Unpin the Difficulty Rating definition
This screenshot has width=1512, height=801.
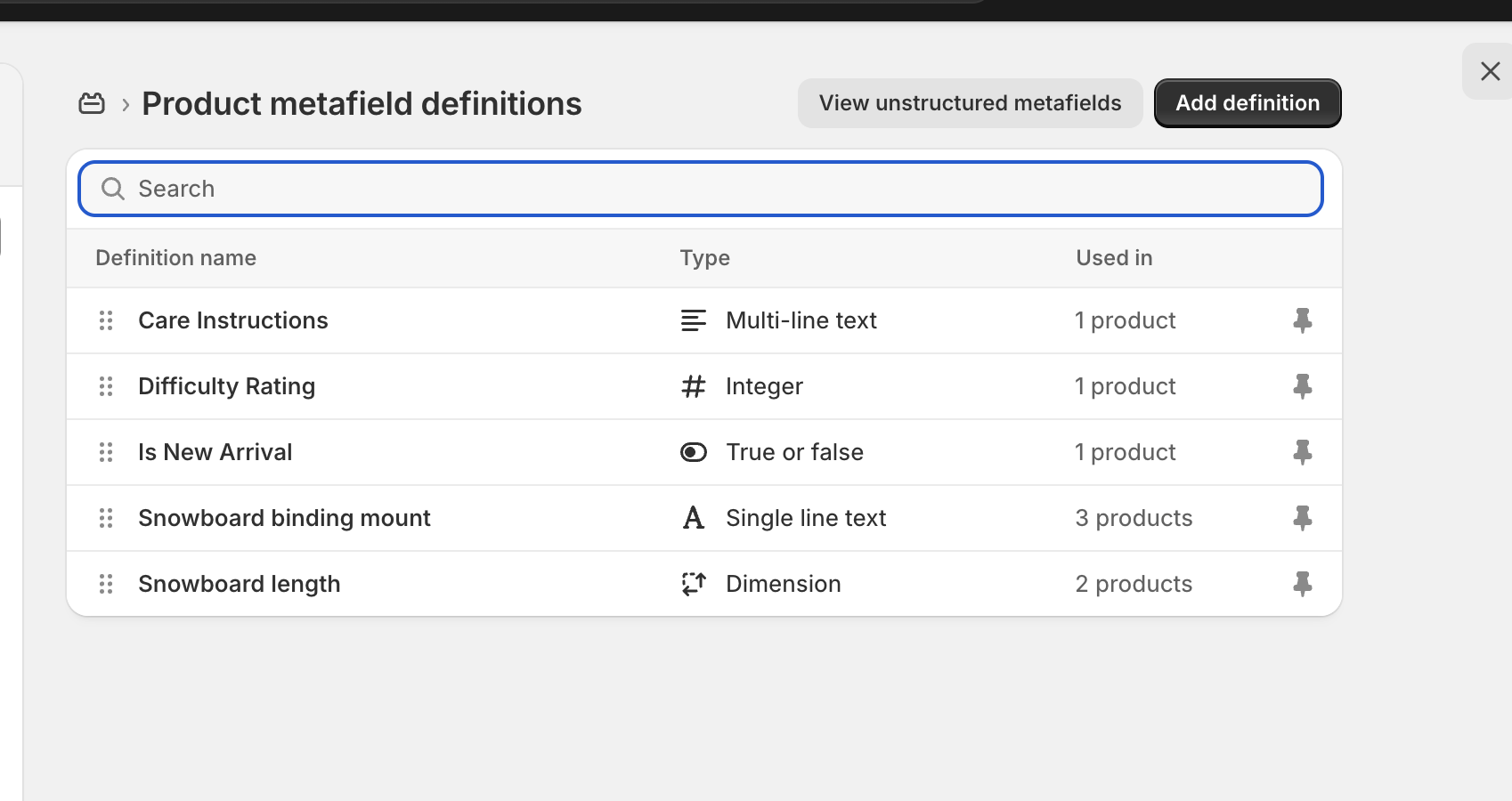click(x=1303, y=386)
